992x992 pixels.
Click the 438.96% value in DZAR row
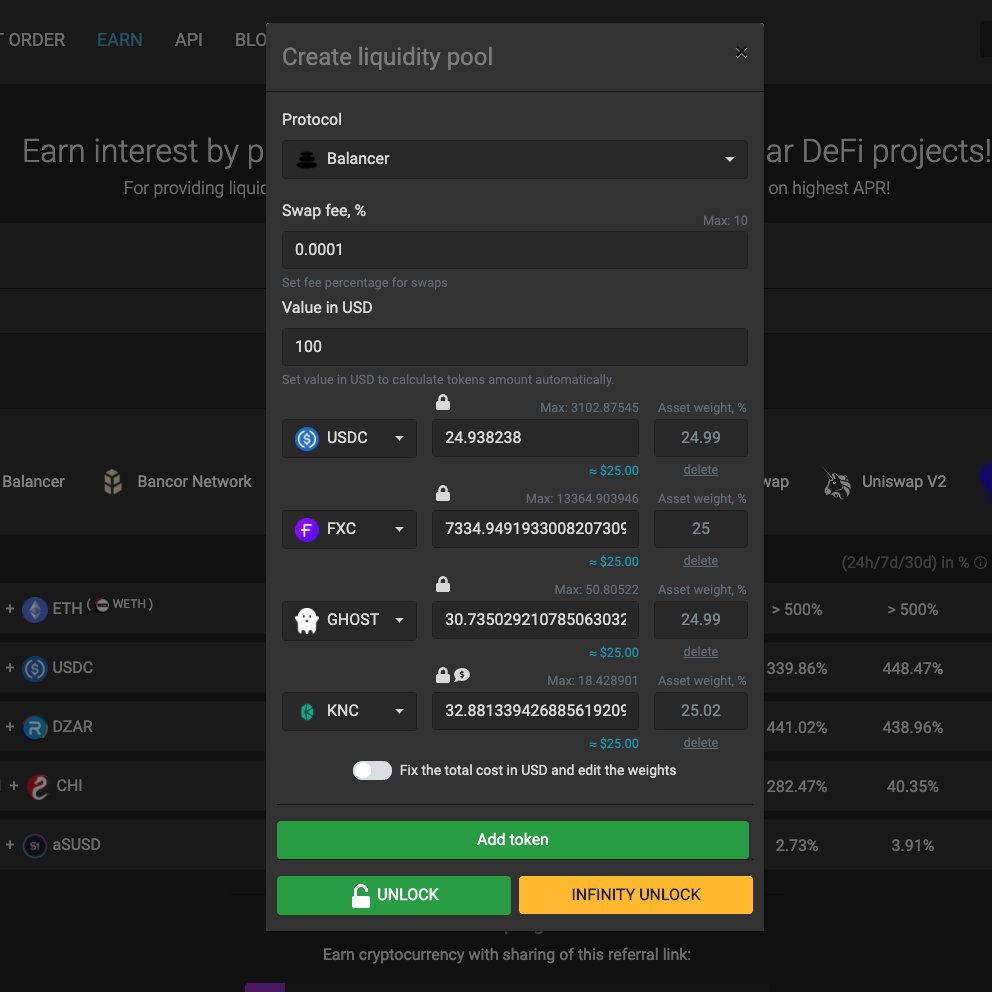[912, 728]
